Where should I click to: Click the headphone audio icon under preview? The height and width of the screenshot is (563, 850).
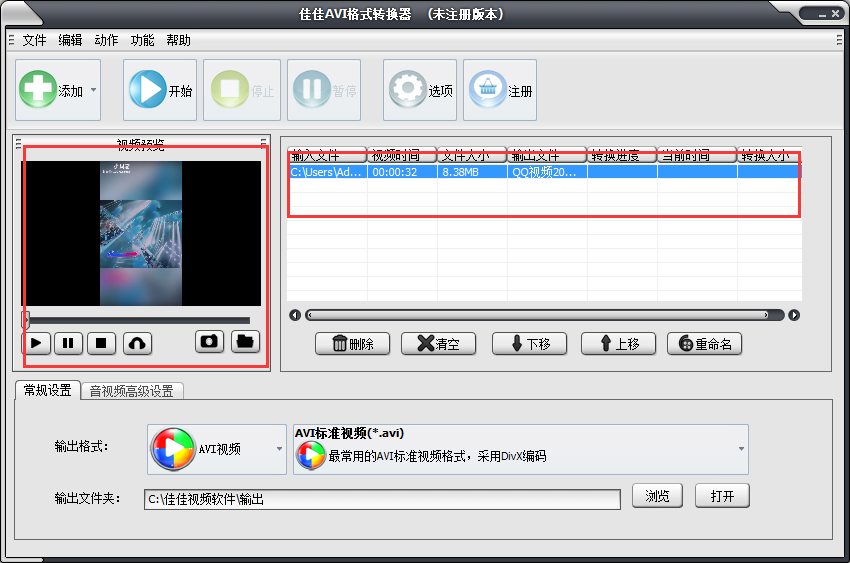[137, 343]
